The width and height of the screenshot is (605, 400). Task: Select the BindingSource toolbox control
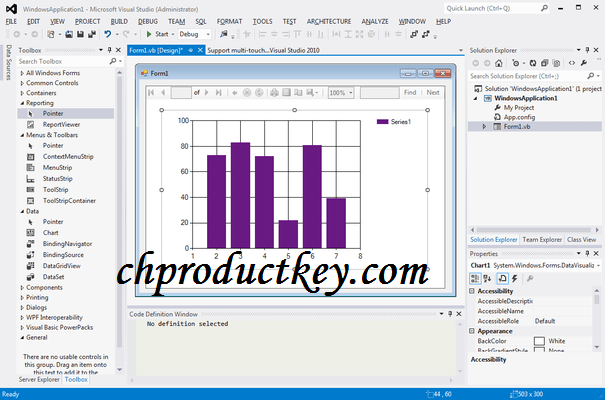[63, 255]
